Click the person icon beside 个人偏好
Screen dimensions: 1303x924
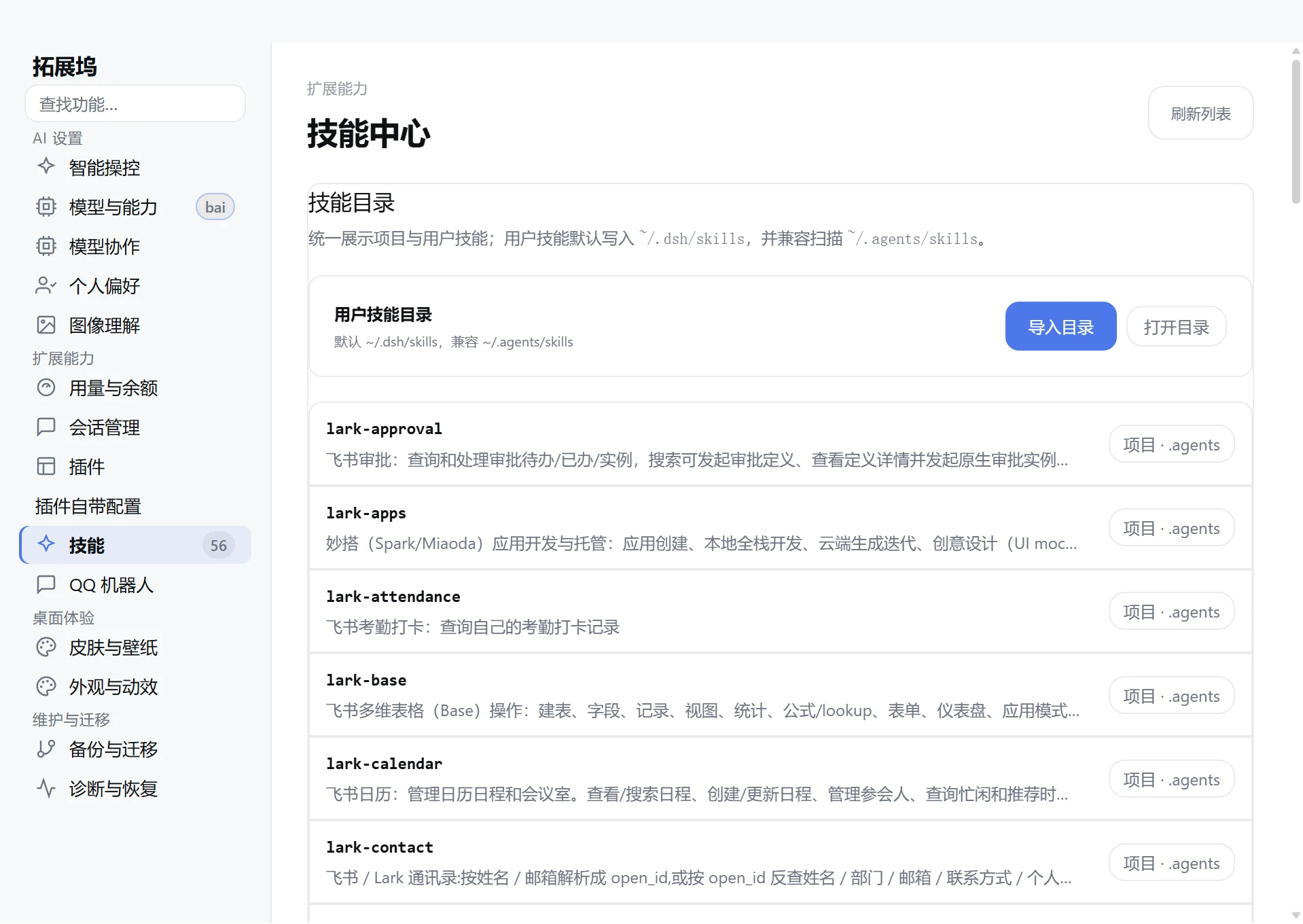pos(46,285)
